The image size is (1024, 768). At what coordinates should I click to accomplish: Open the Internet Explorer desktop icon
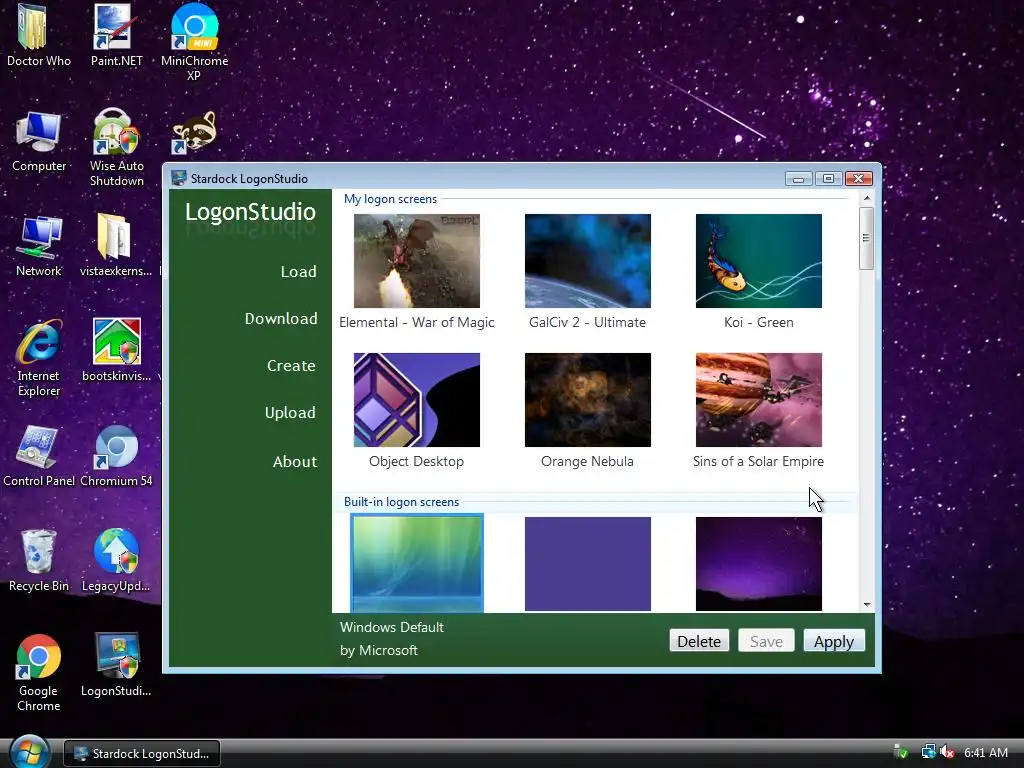[39, 359]
